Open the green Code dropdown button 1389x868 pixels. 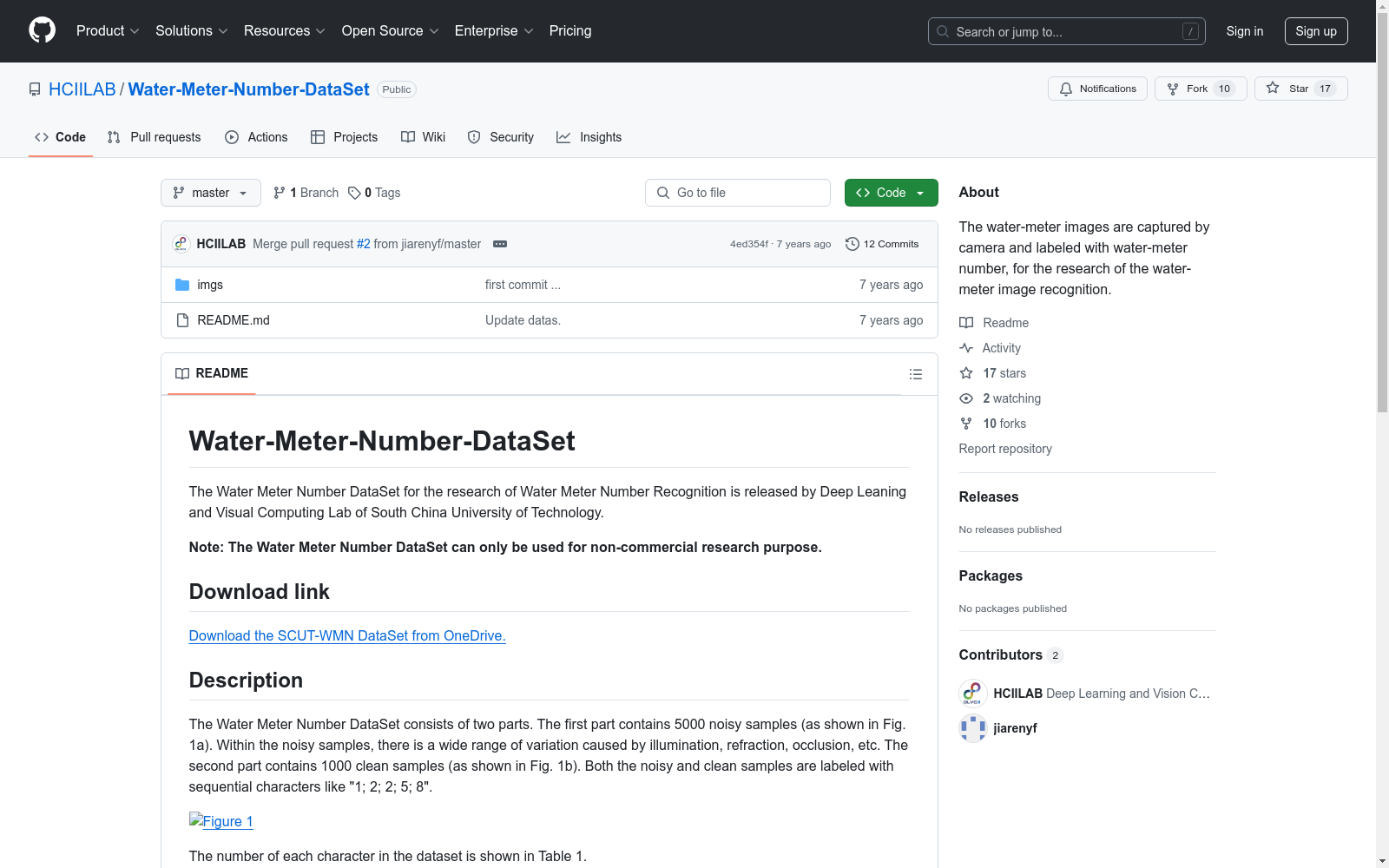(x=891, y=193)
